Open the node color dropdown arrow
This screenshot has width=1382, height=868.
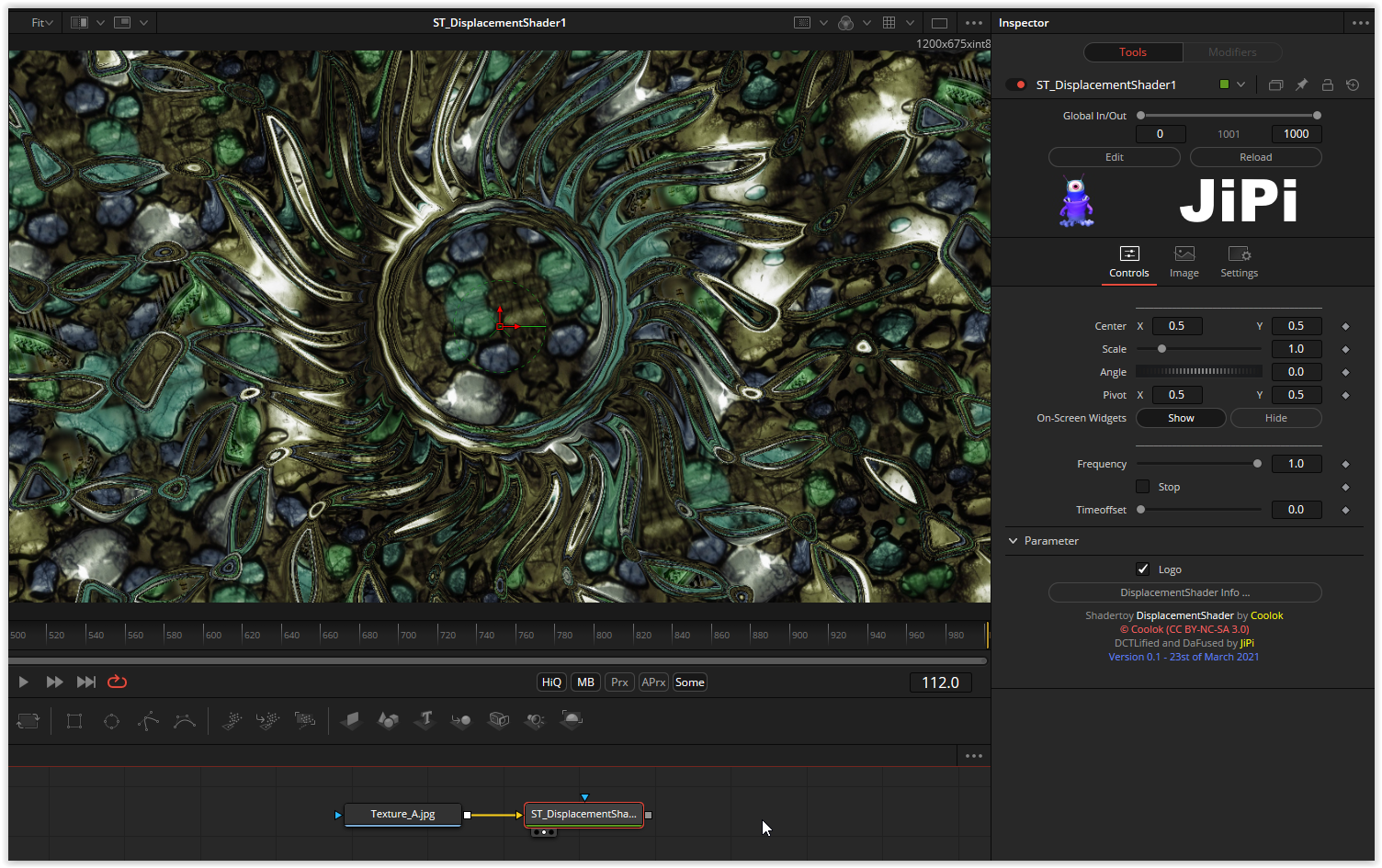coord(1240,85)
